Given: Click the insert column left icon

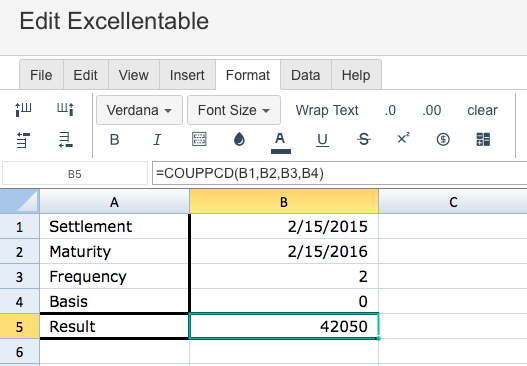Looking at the screenshot, I should pyautogui.click(x=23, y=110).
